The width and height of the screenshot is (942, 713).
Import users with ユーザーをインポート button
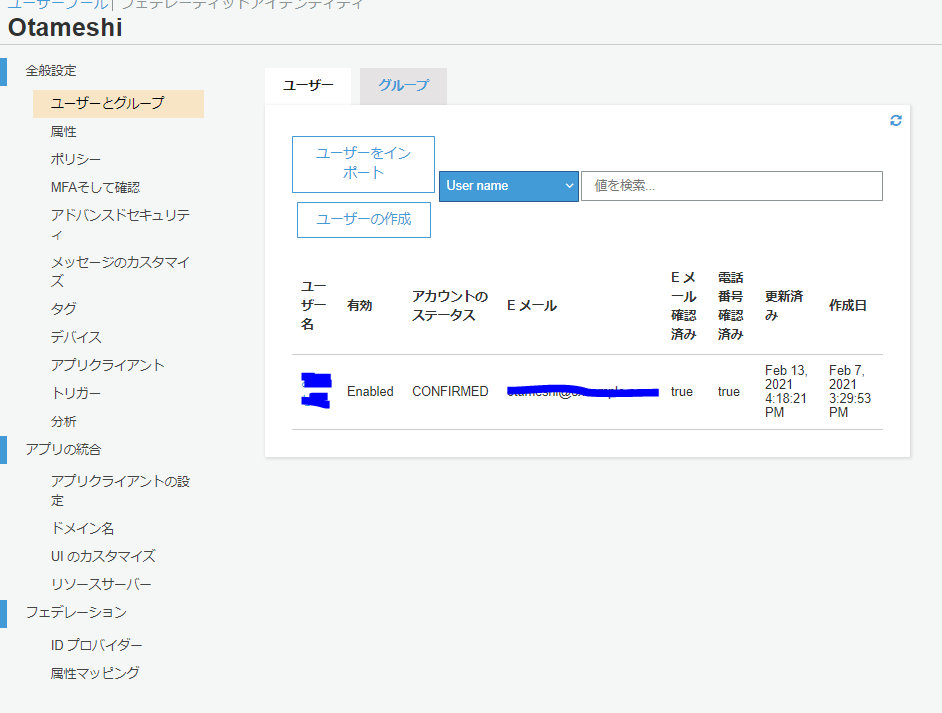[x=363, y=164]
